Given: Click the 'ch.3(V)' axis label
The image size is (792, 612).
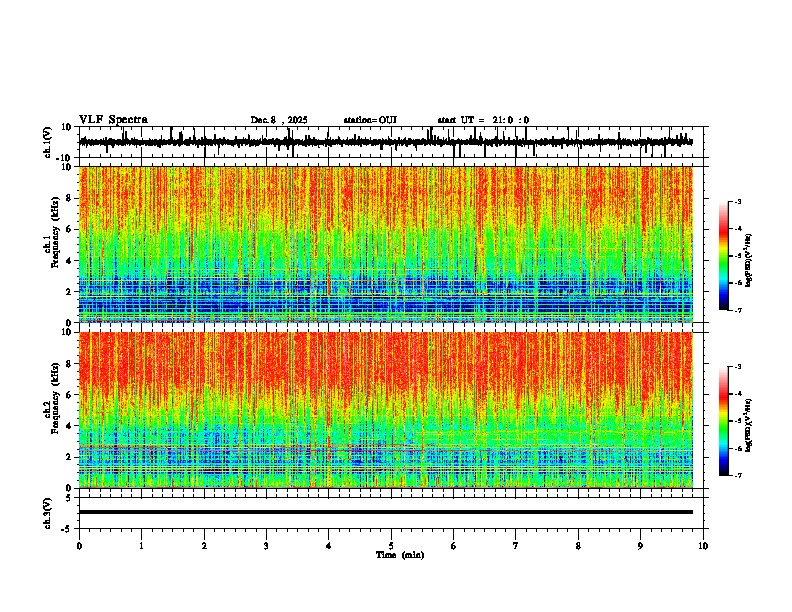Looking at the screenshot, I should coord(48,513).
